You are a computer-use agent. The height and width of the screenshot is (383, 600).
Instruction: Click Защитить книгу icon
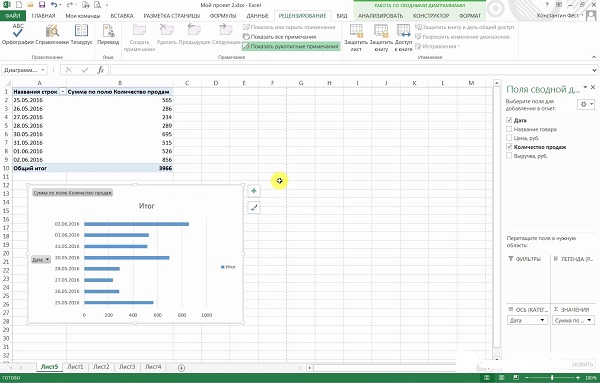(x=381, y=31)
